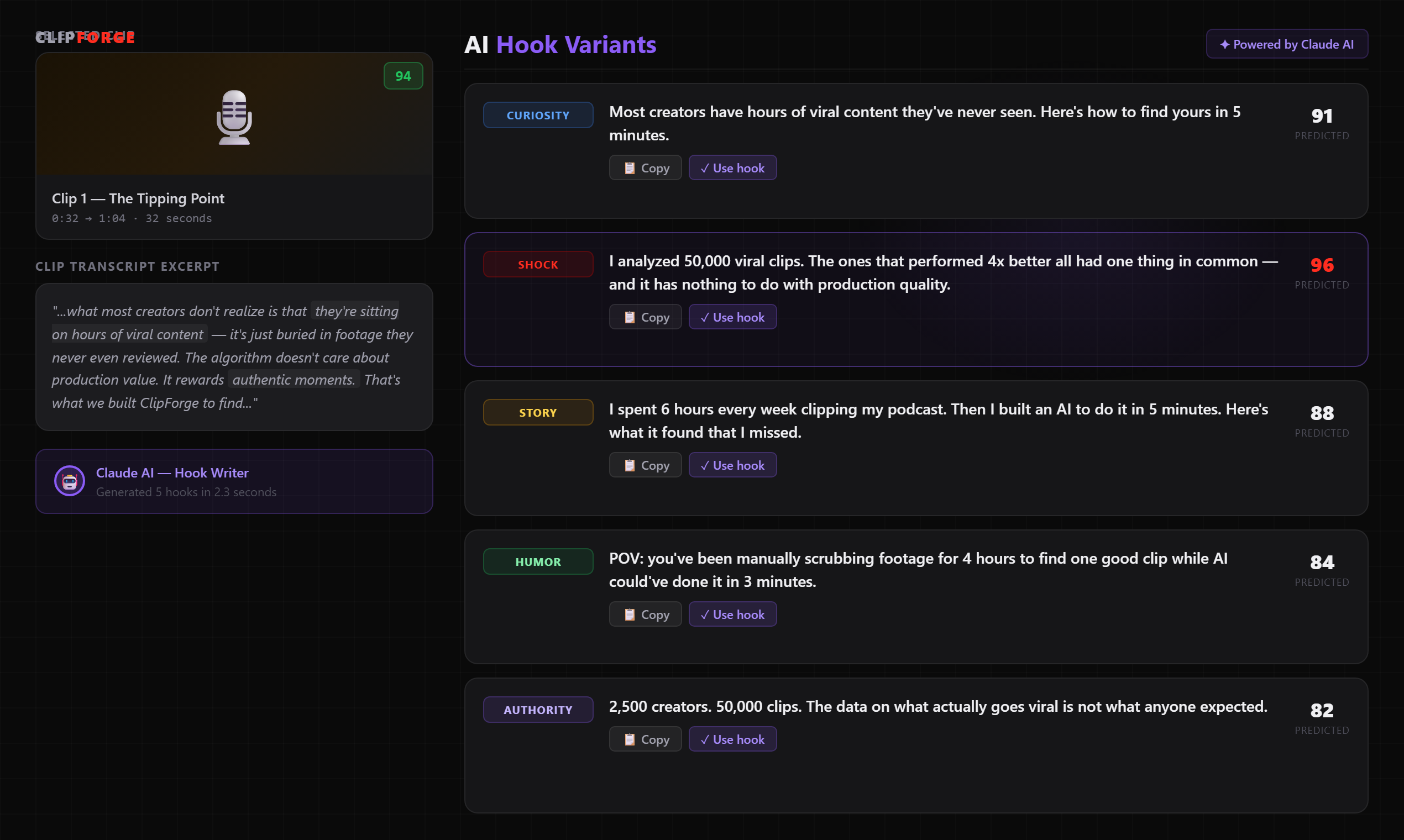Copy the Shock hook text
Viewport: 1404px width, 840px height.
[645, 317]
